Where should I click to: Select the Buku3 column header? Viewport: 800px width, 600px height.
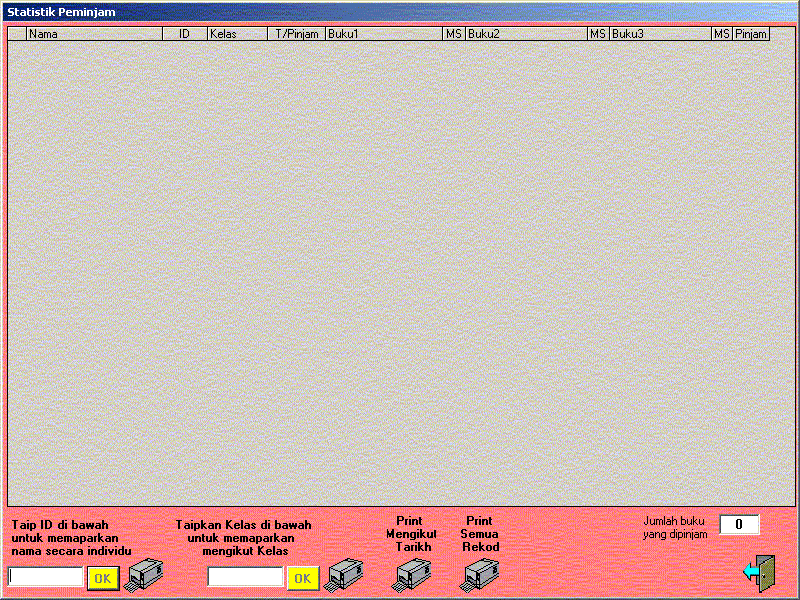[660, 34]
